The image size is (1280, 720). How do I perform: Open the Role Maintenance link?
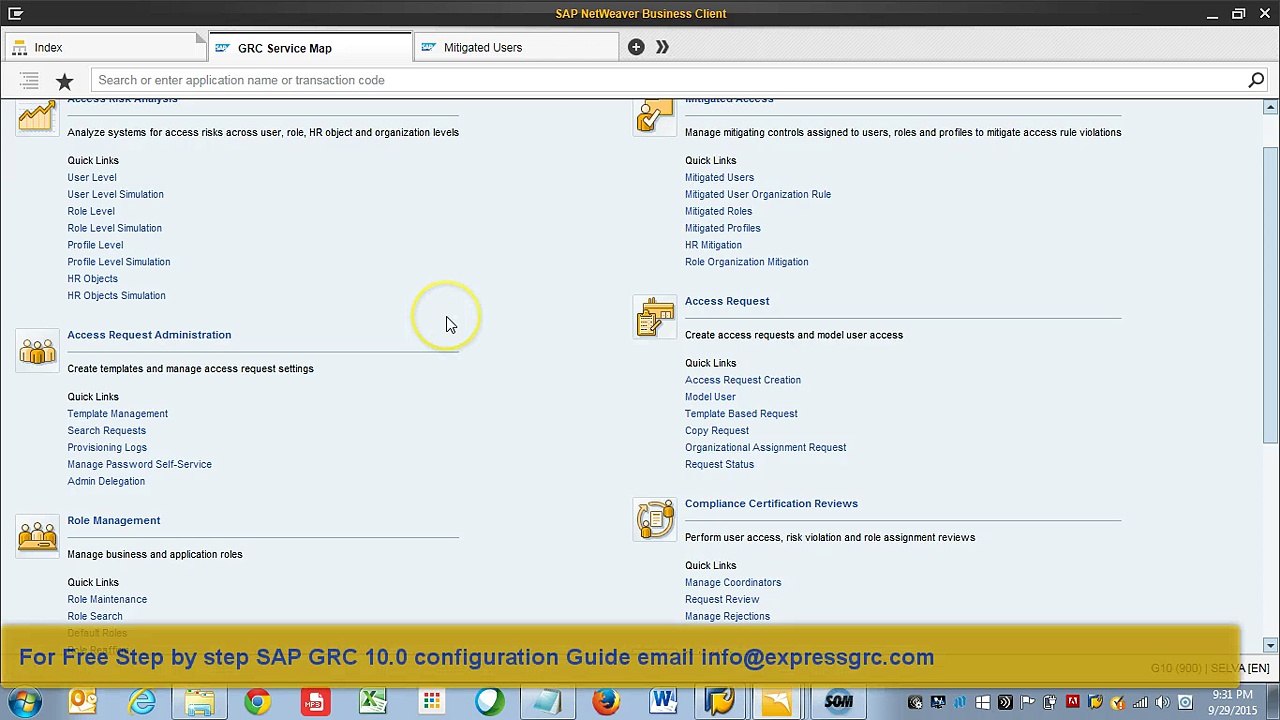coord(107,600)
